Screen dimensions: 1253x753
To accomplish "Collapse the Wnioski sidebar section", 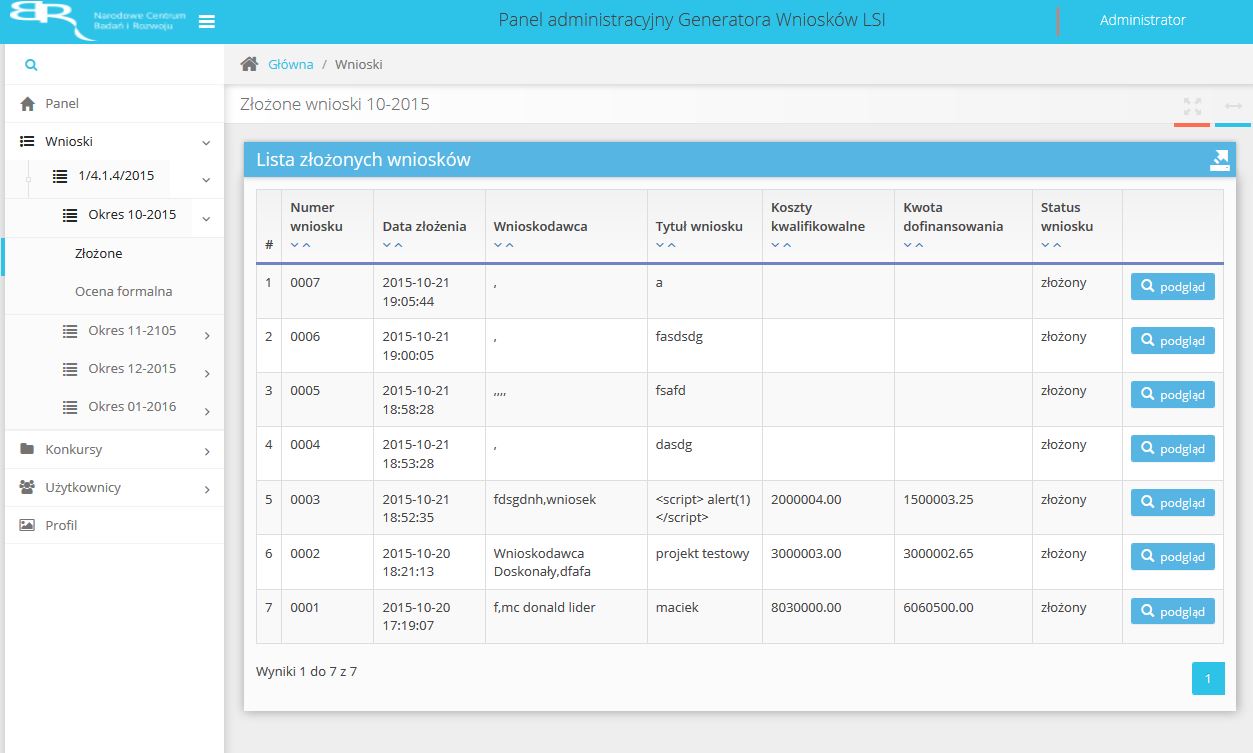I will [x=206, y=142].
